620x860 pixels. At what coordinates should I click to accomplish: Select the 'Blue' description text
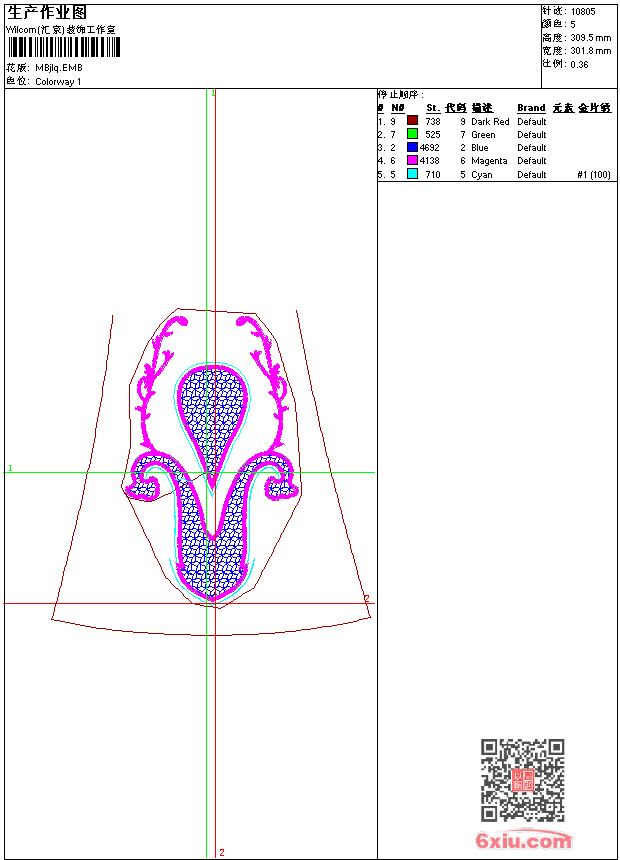480,148
